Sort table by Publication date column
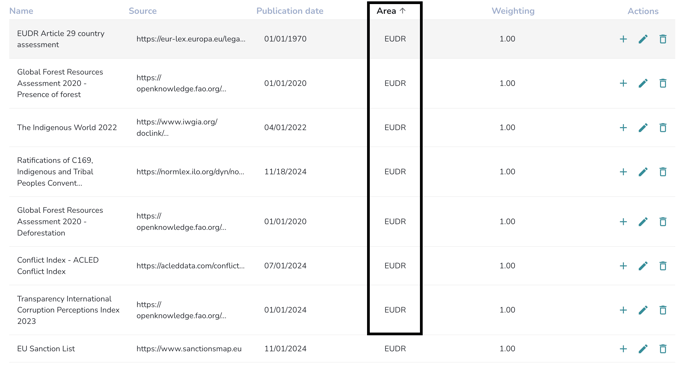Viewport: 688px width, 367px height. 290,11
